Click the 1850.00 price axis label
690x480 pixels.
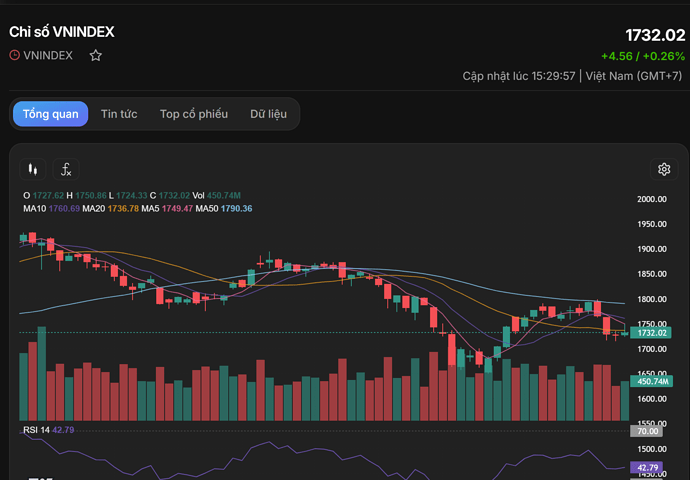pyautogui.click(x=652, y=274)
